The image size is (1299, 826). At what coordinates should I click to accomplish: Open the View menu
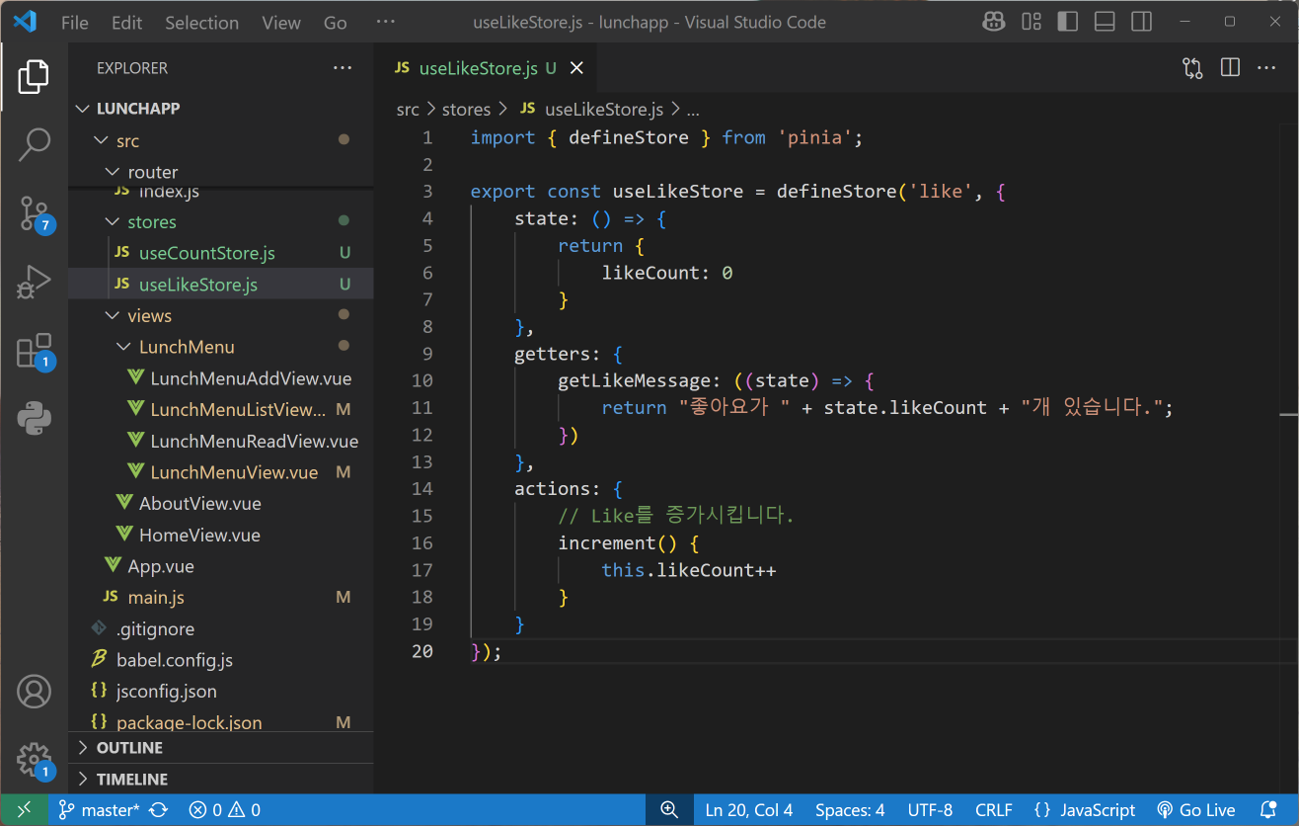(x=281, y=22)
